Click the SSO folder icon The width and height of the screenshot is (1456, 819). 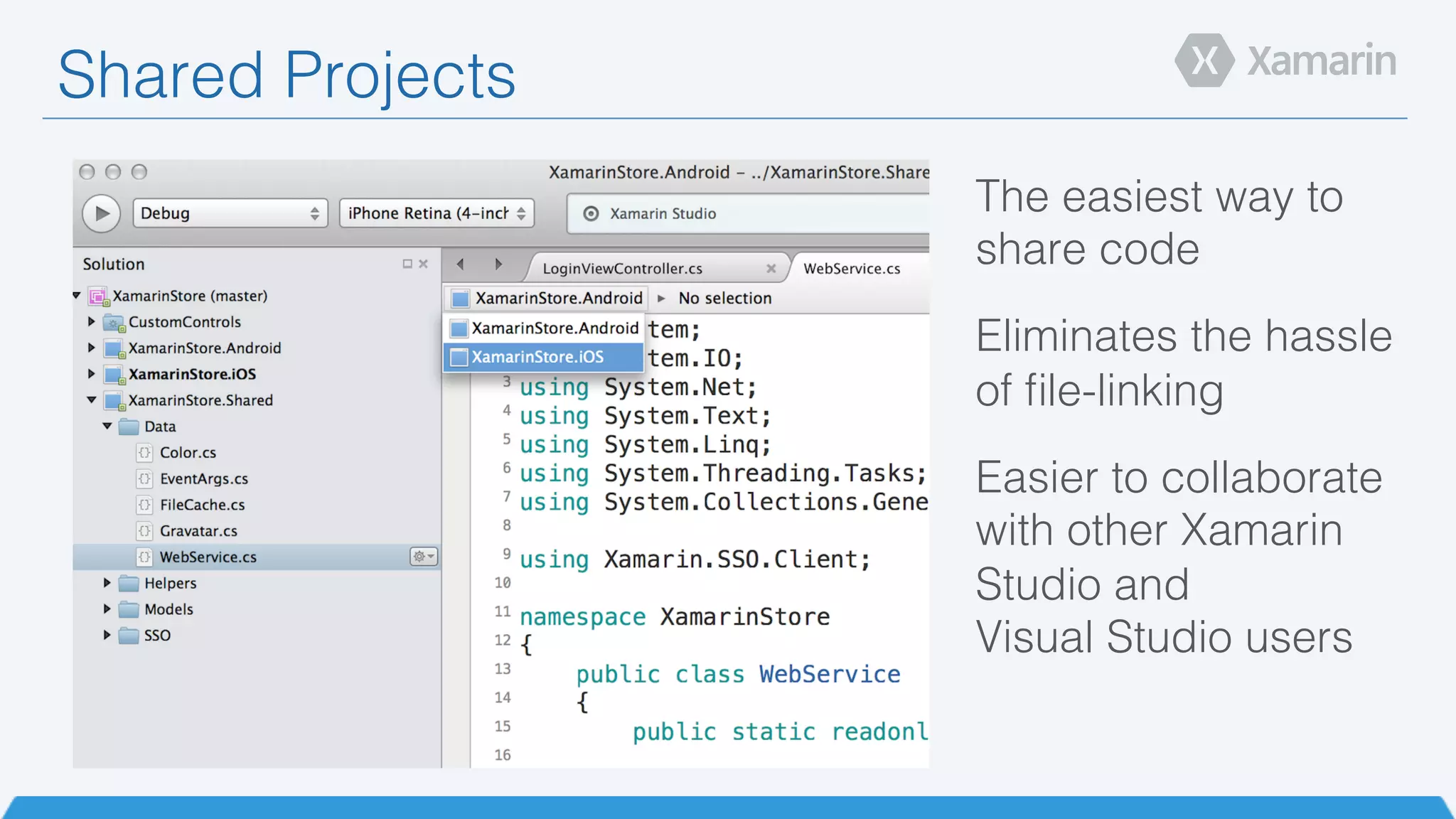(129, 636)
